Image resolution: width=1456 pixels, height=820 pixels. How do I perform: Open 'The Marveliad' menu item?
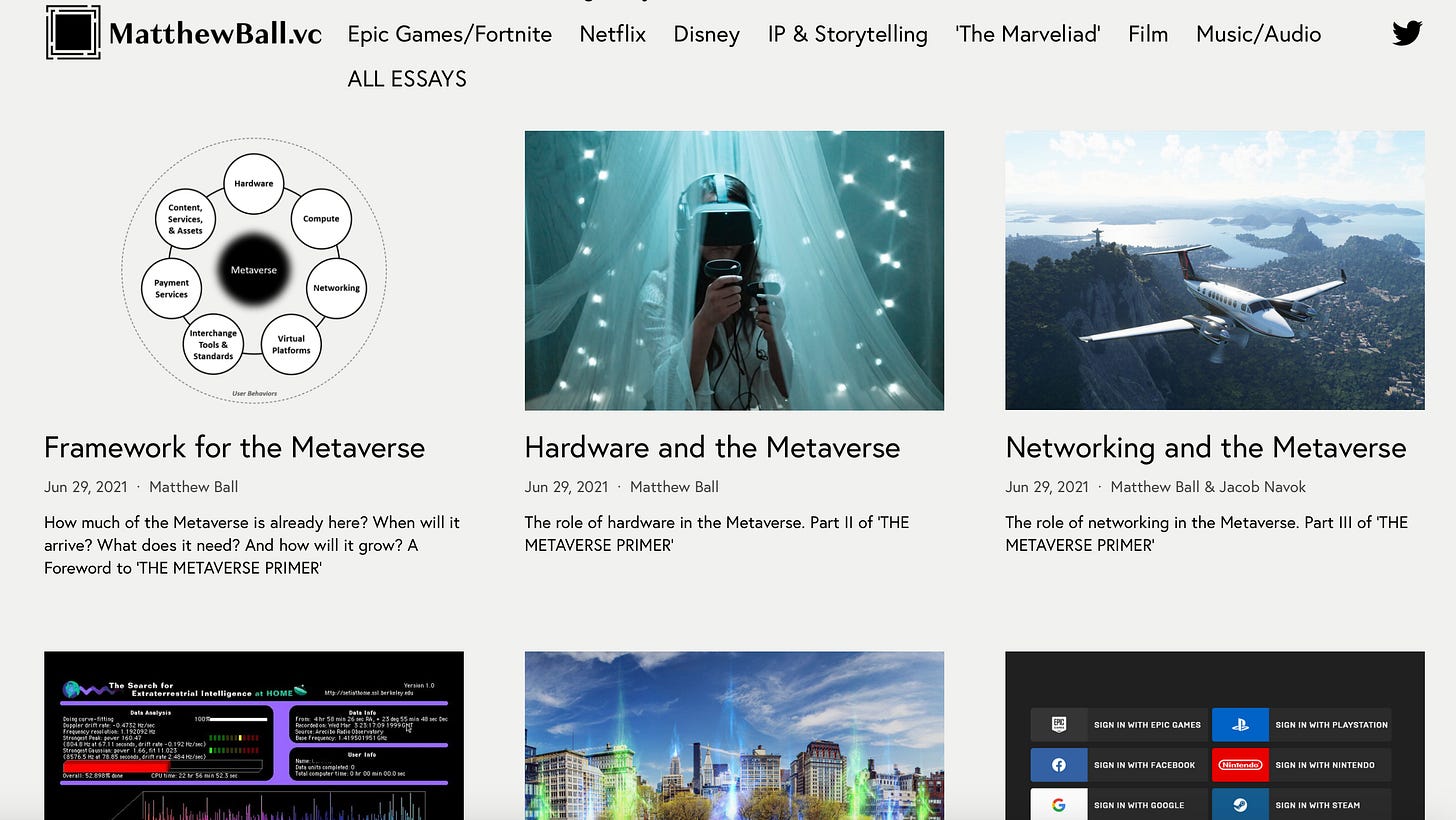[x=1027, y=34]
